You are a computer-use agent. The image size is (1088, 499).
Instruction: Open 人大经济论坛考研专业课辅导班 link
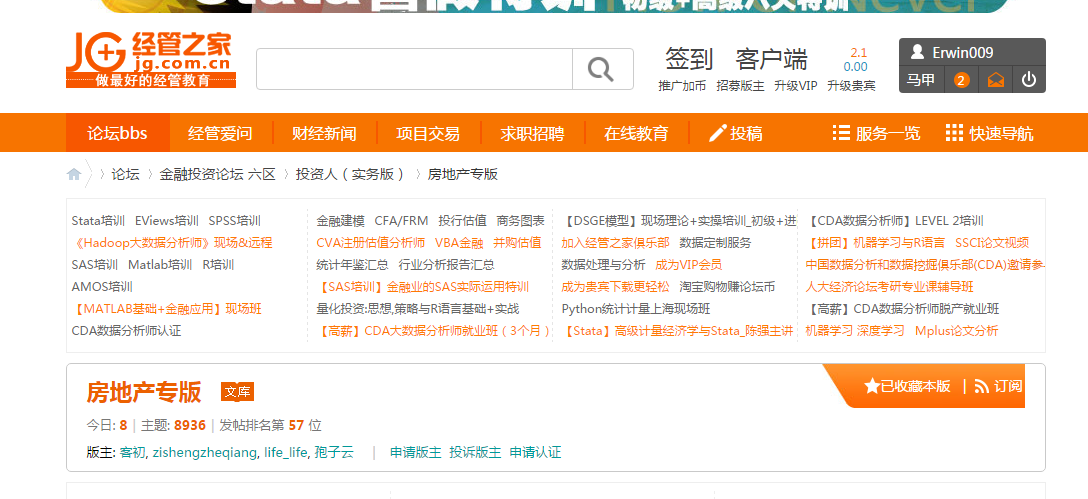890,287
